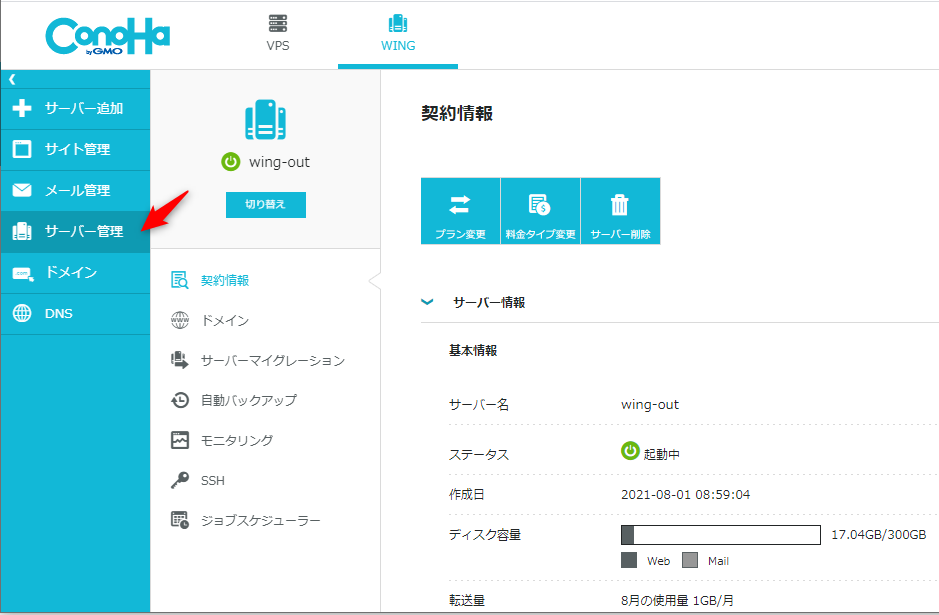The height and width of the screenshot is (615, 939).
Task: Switch to the VPS tab
Action: [x=278, y=34]
